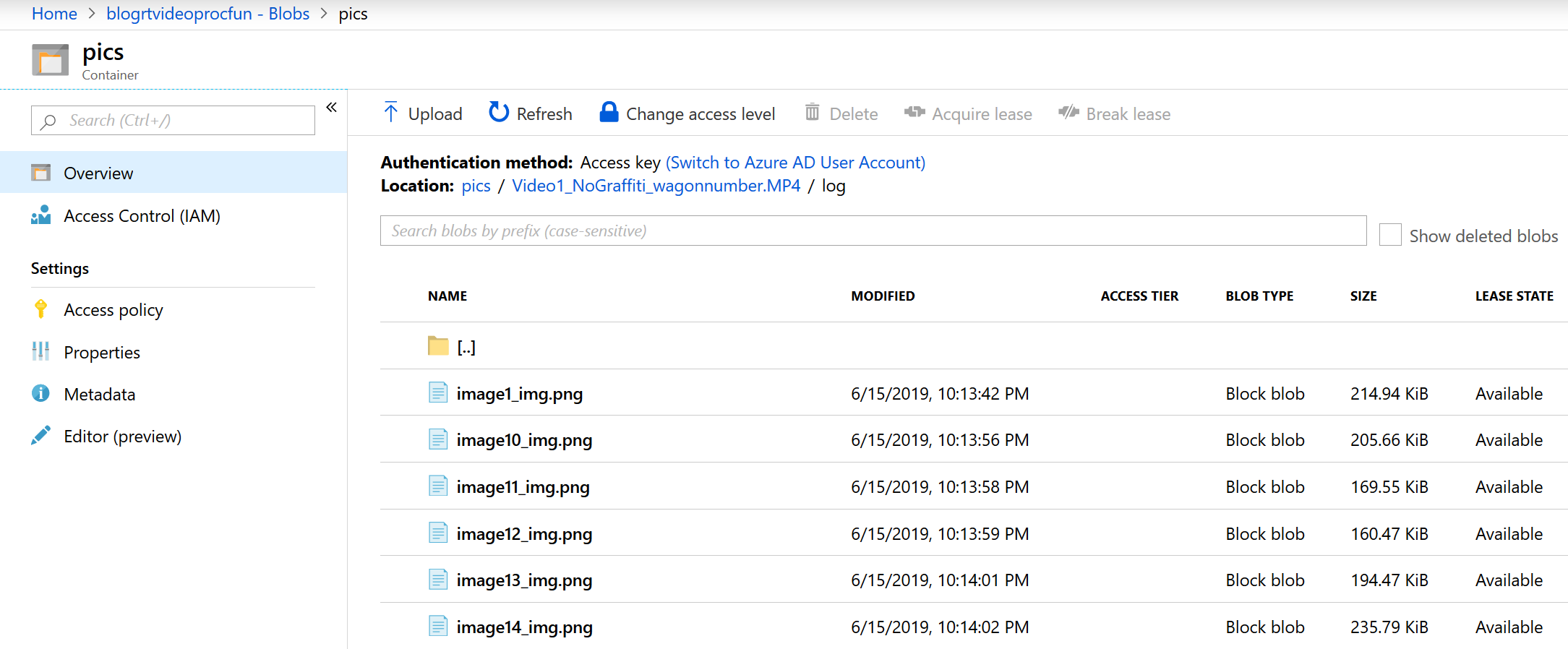This screenshot has width=1568, height=649.
Task: Click the Delete trash can icon
Action: (813, 113)
